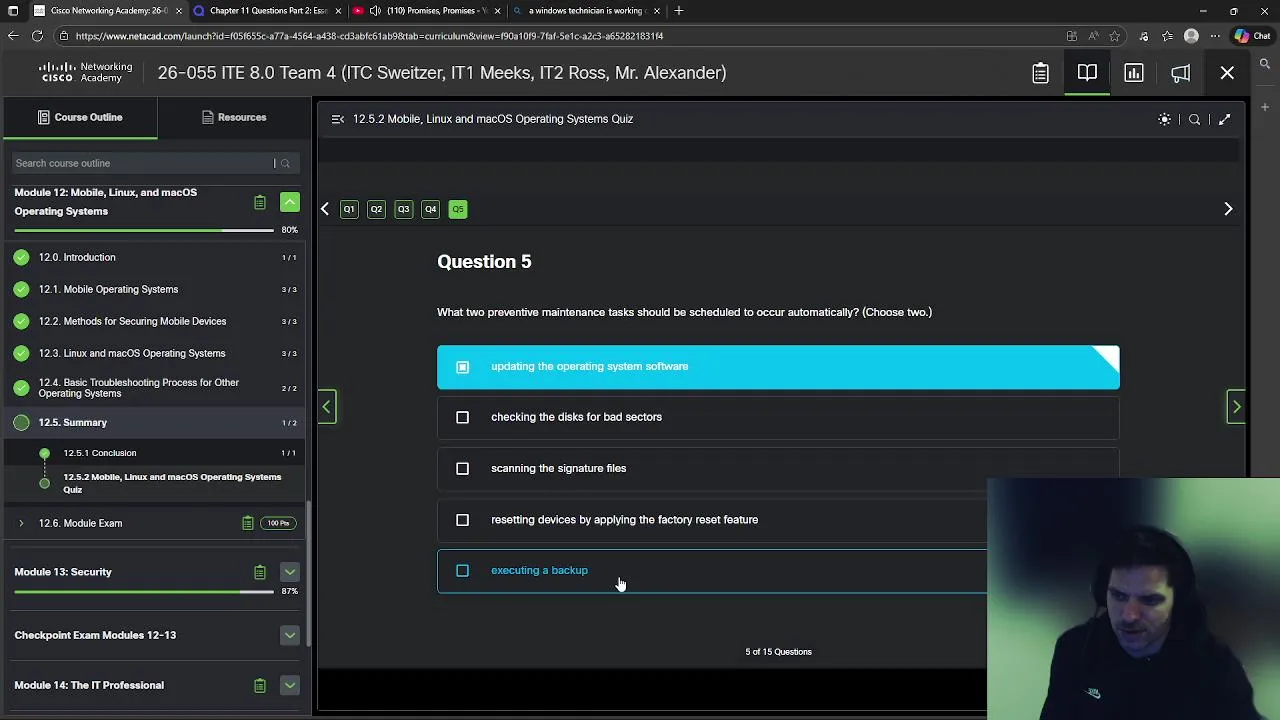
Task: Go to next question with right chevron
Action: point(1228,209)
